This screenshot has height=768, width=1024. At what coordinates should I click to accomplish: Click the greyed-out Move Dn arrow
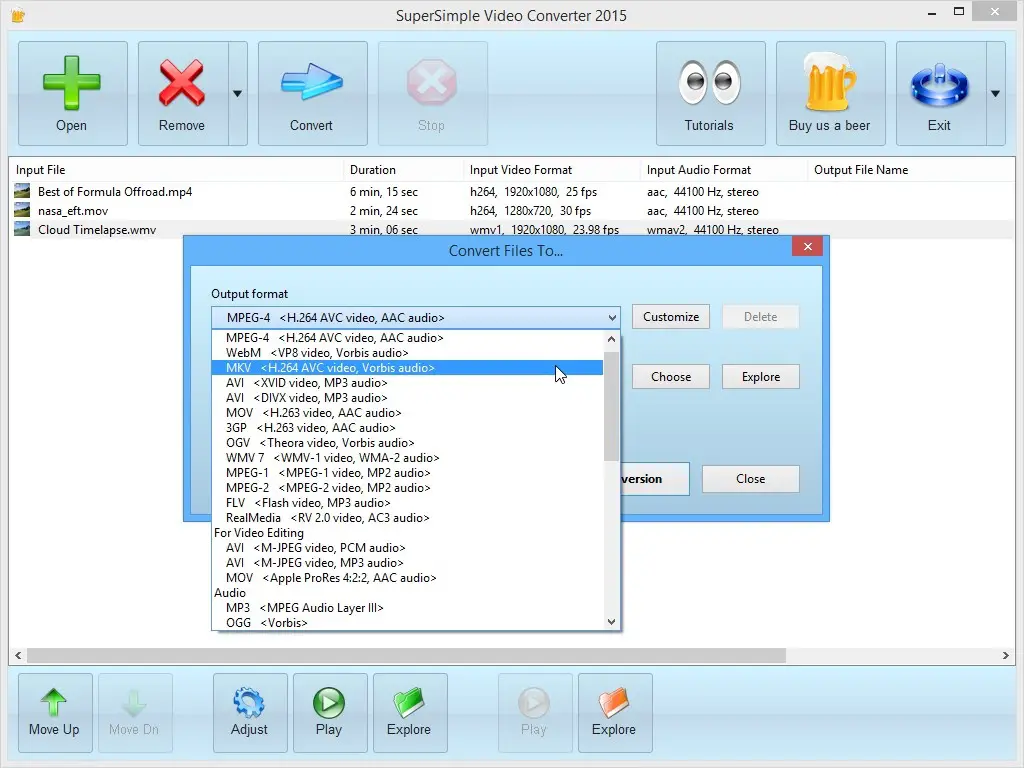click(x=135, y=713)
